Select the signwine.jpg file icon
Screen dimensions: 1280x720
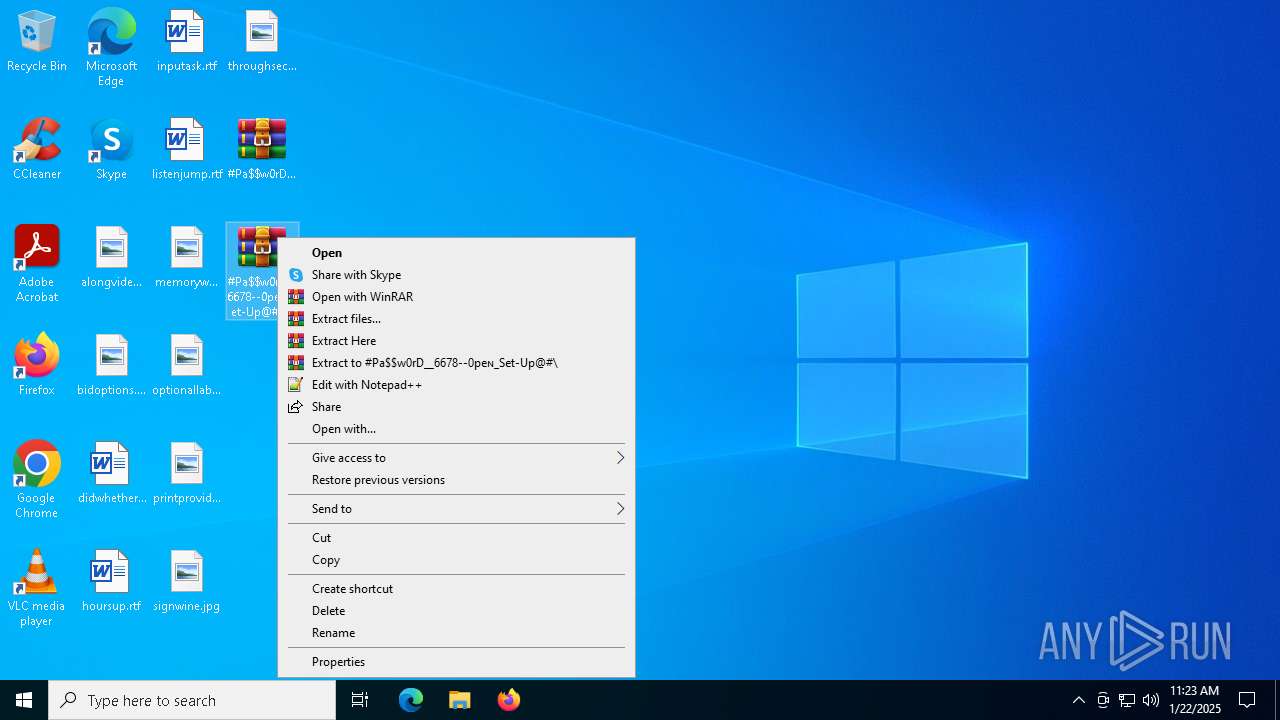[186, 581]
